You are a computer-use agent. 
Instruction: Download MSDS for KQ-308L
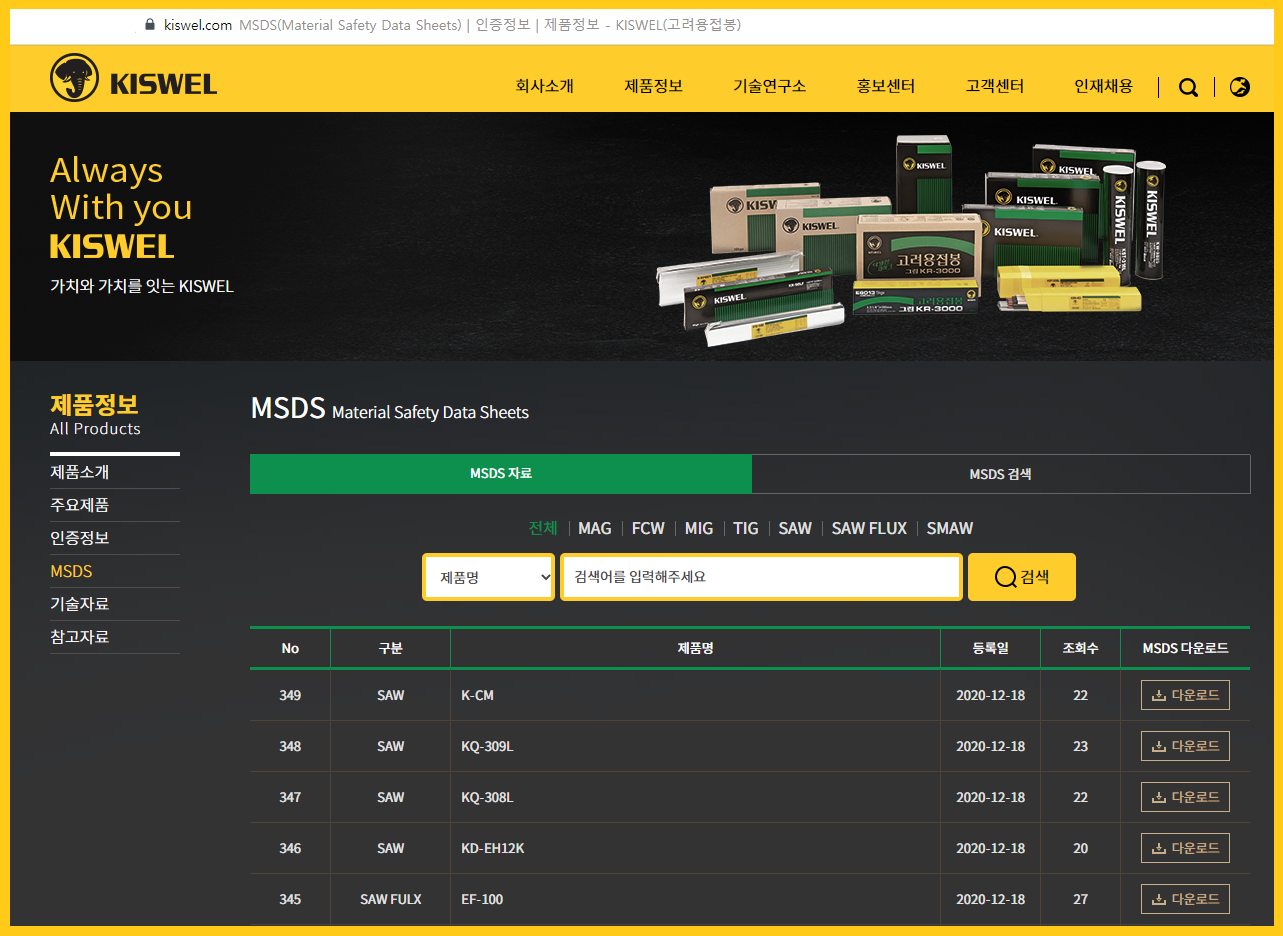pos(1185,797)
